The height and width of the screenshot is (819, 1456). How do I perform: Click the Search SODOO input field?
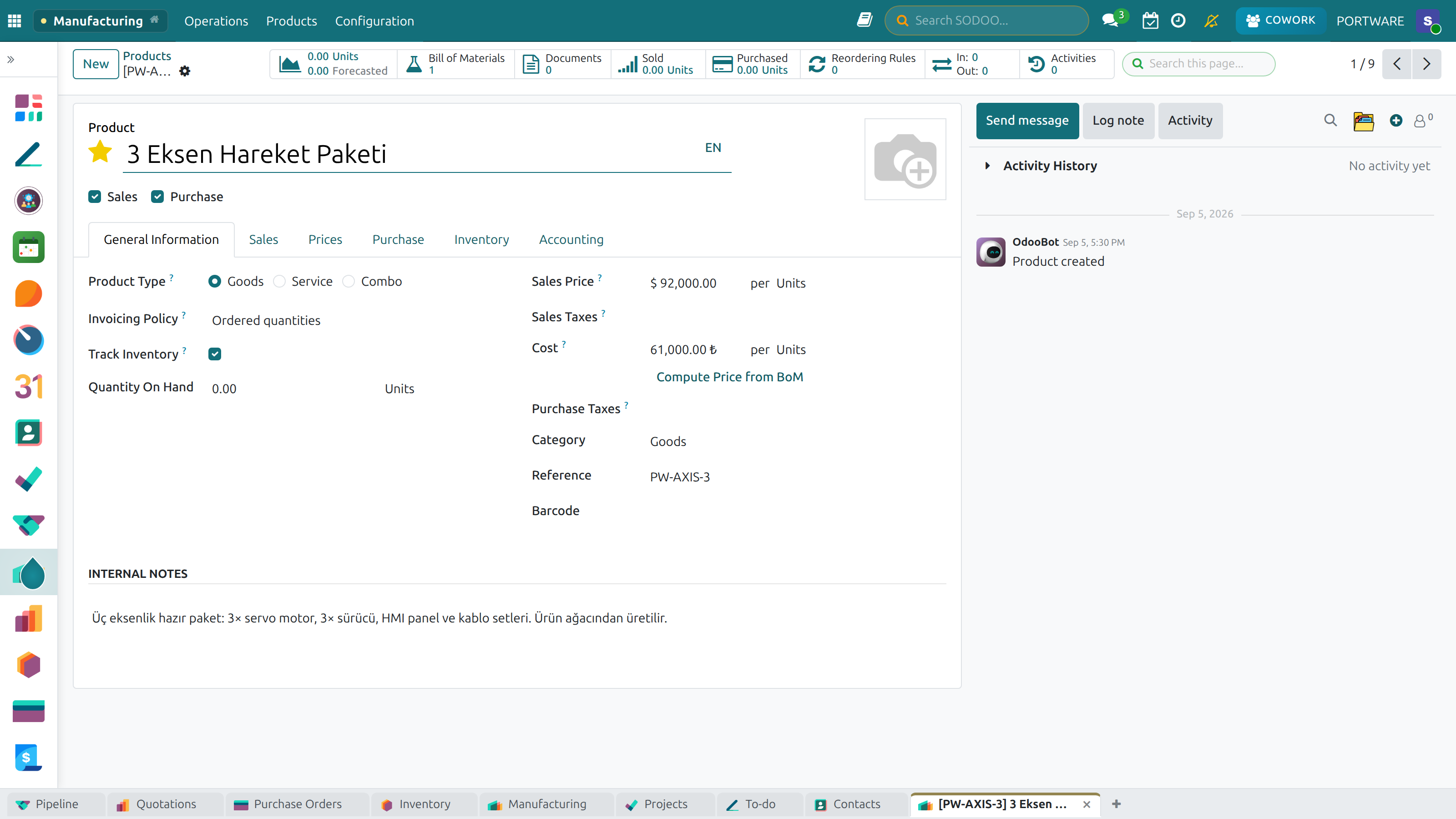coord(986,20)
